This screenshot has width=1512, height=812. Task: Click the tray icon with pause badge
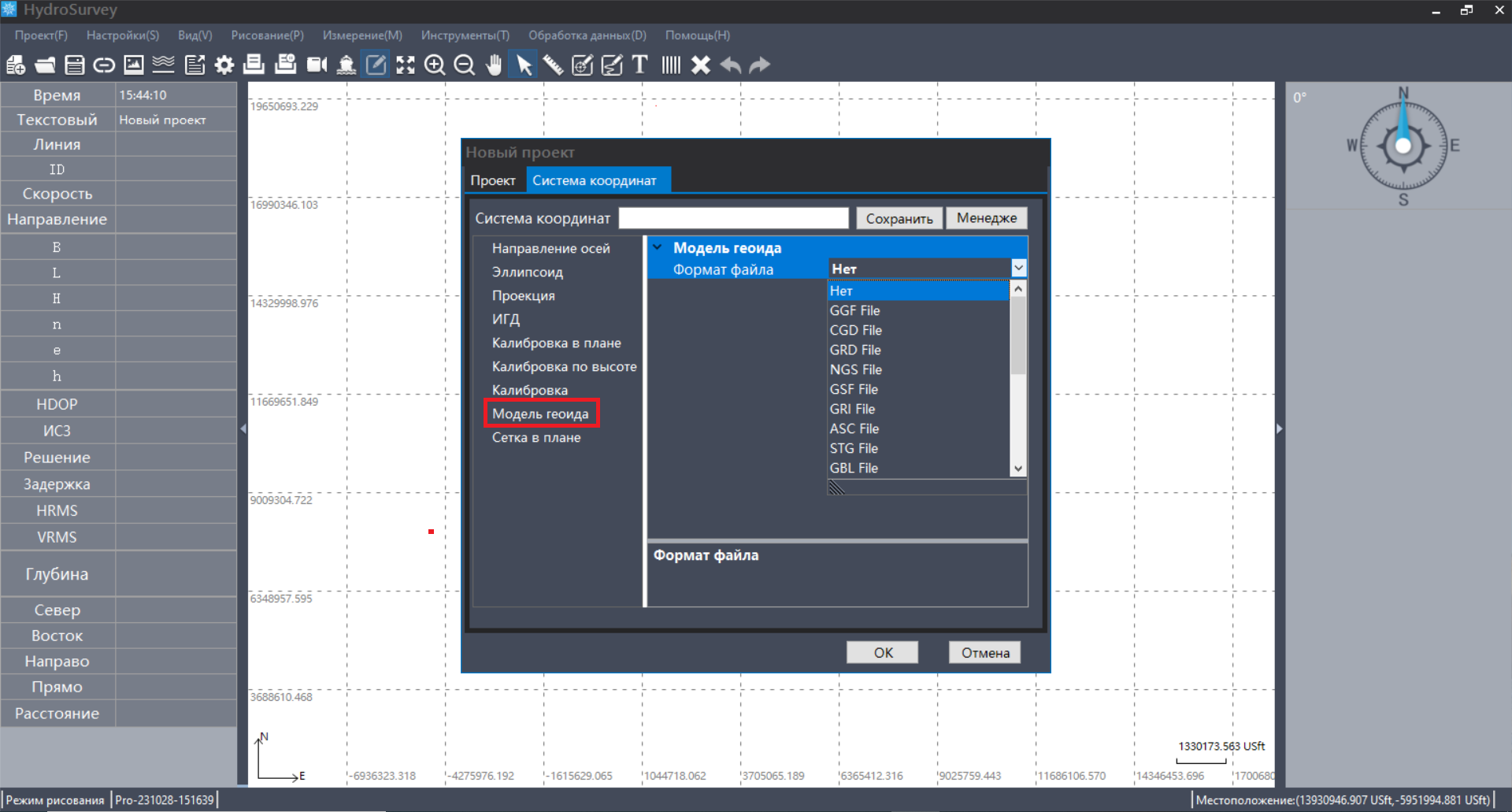point(285,65)
